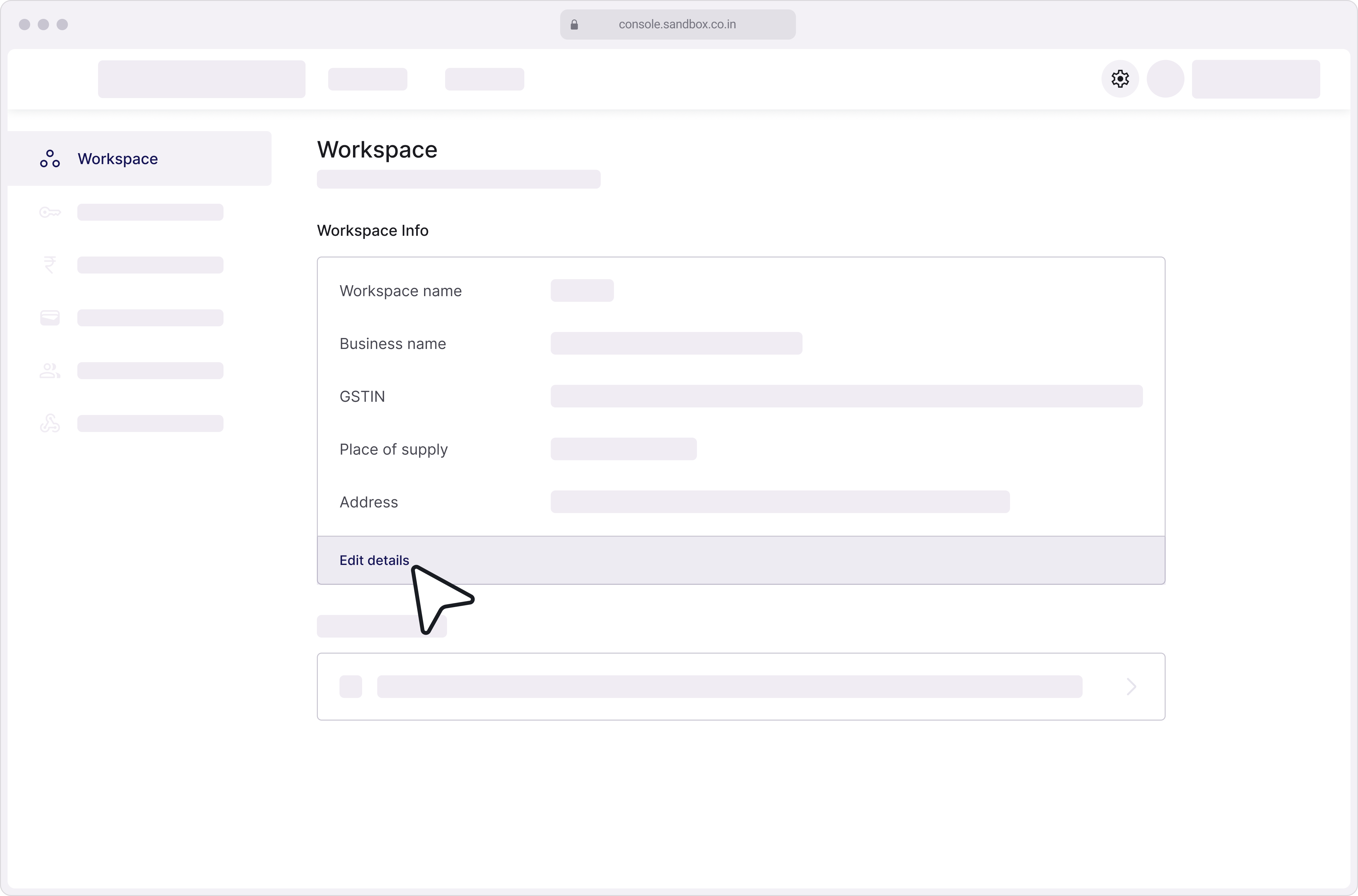1358x896 pixels.
Task: Open the webhook icon sidebar entry
Action: (x=50, y=423)
